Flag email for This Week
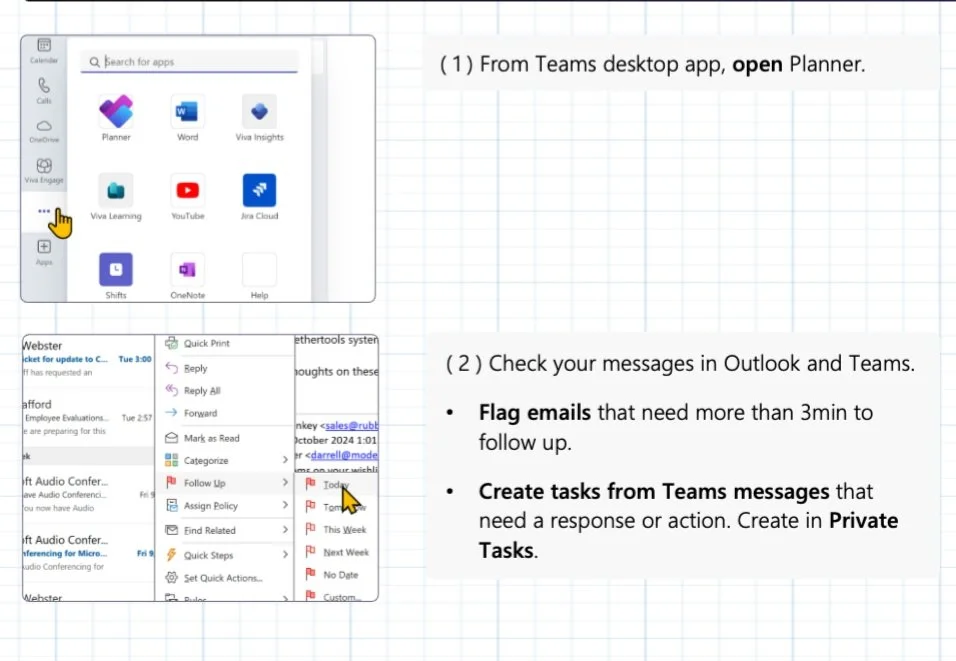Image resolution: width=956 pixels, height=661 pixels. 336,529
